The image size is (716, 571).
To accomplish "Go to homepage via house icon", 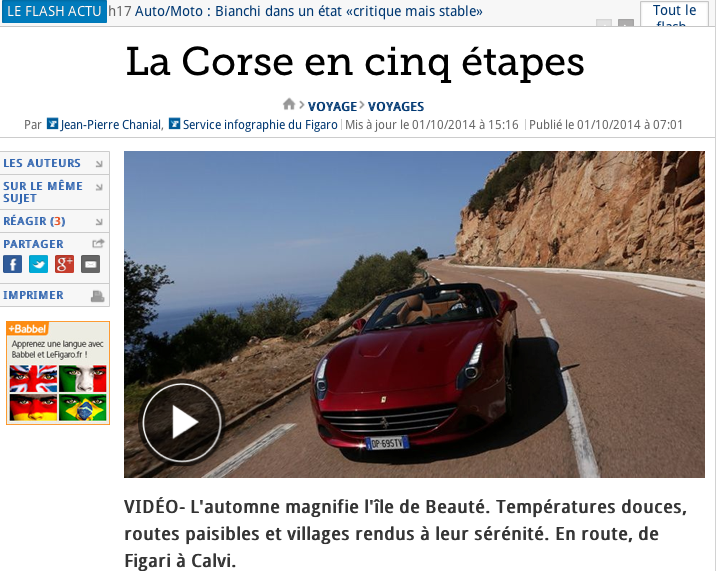I will (x=289, y=105).
